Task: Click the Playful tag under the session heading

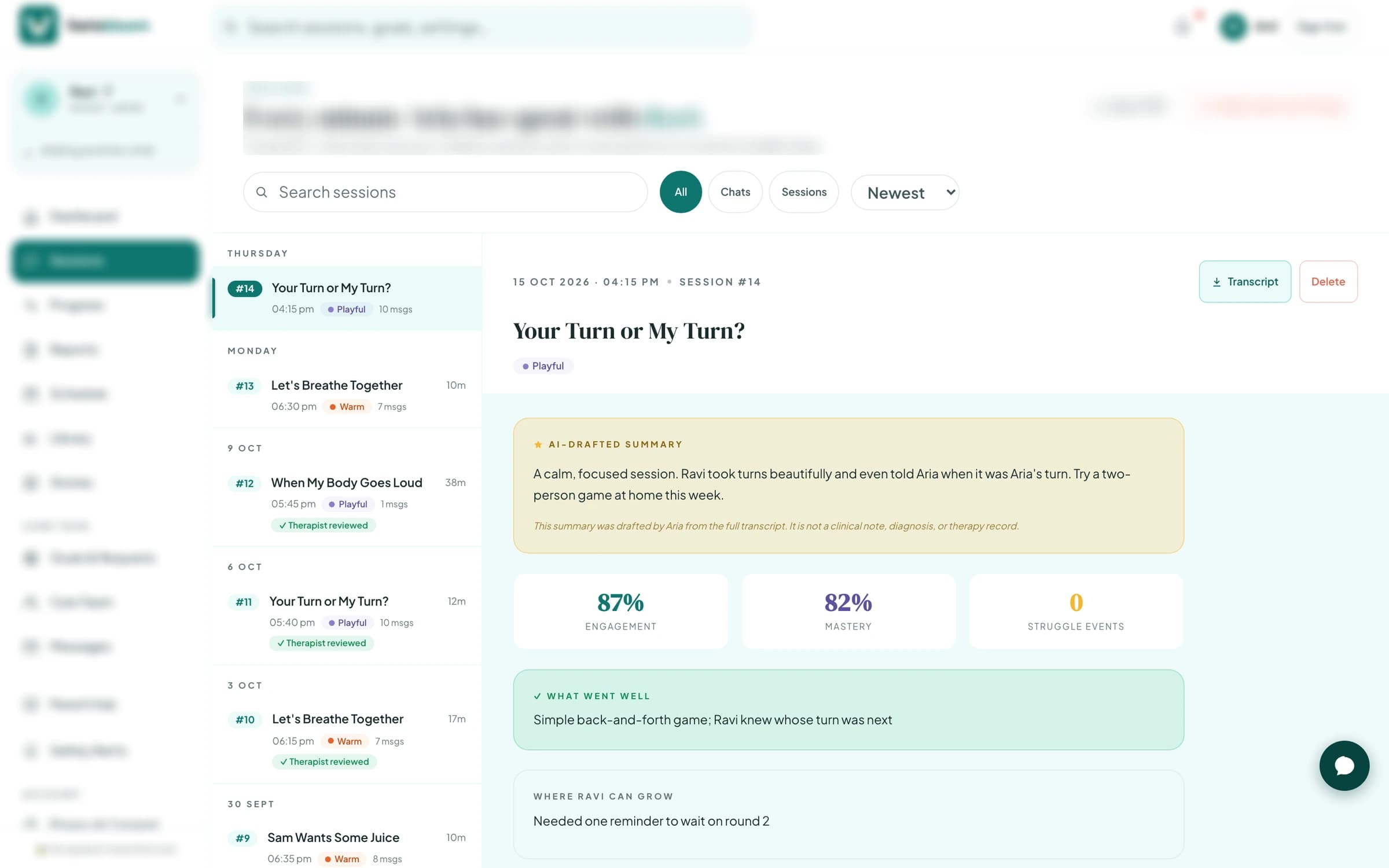Action: click(543, 366)
